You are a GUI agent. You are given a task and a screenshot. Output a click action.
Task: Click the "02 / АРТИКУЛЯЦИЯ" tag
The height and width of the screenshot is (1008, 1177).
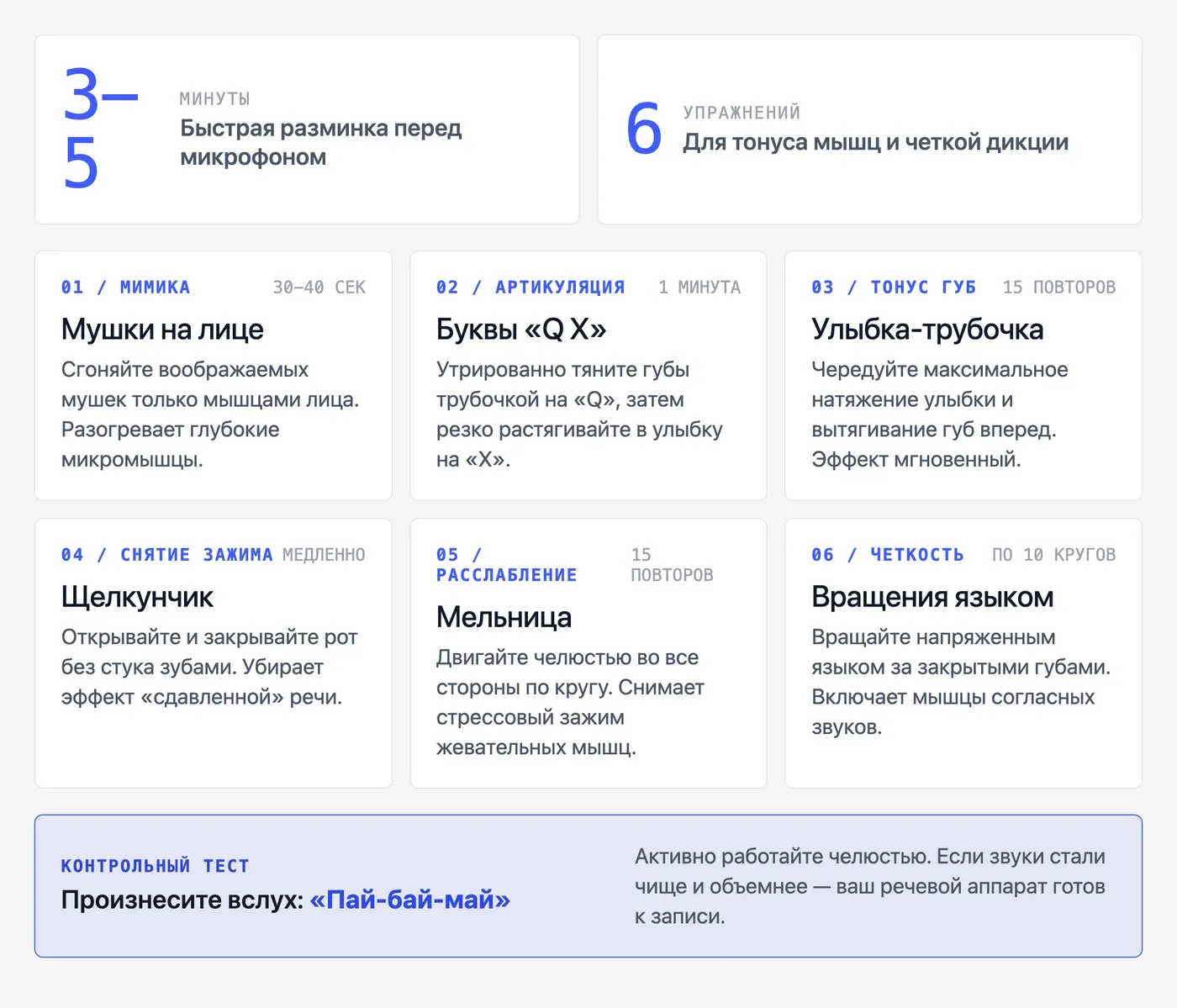pos(530,288)
